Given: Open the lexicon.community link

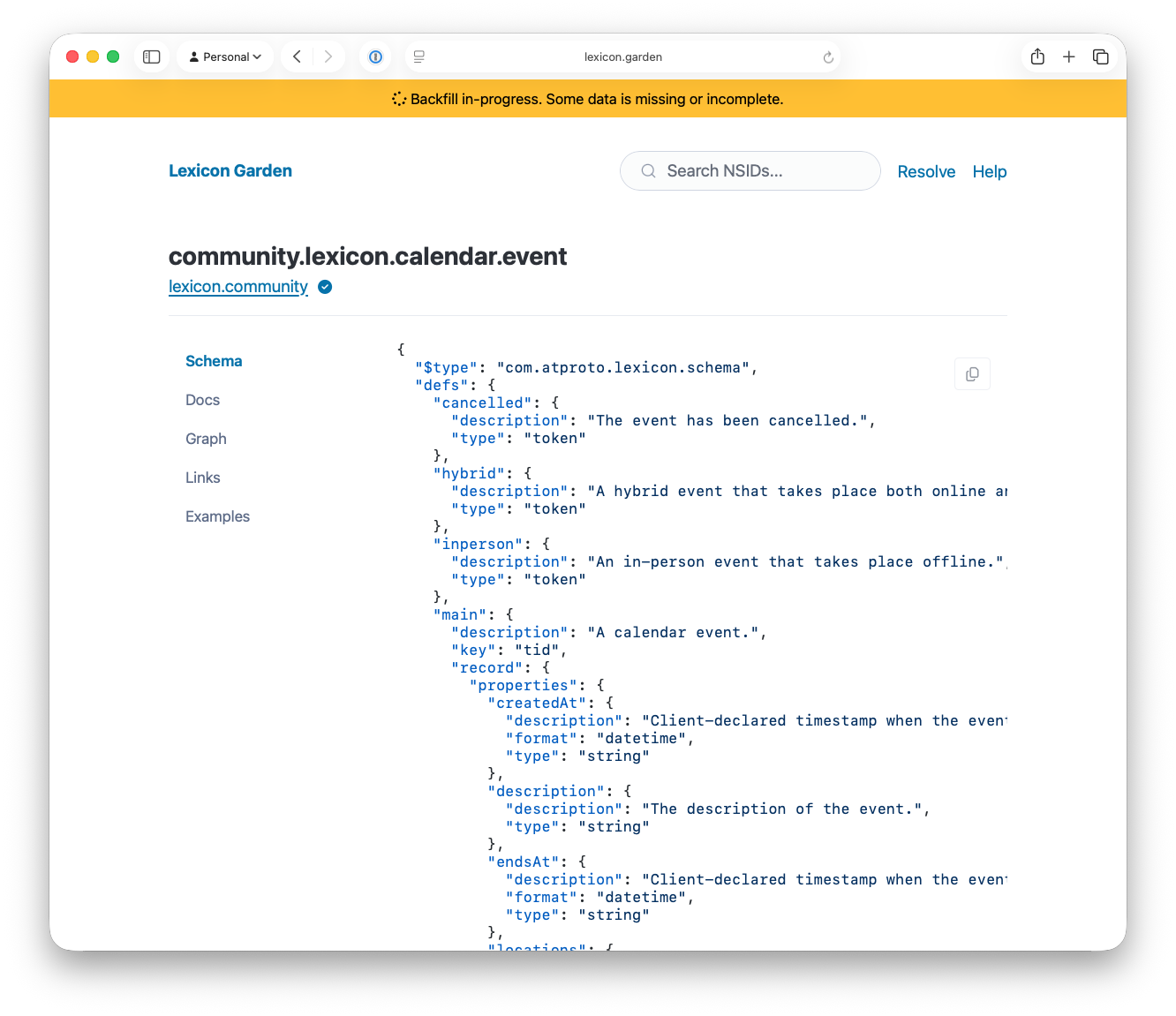Looking at the screenshot, I should pyautogui.click(x=238, y=287).
